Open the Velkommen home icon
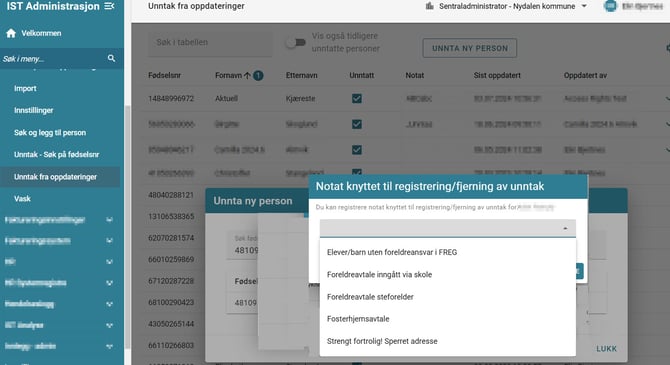Screen dimensions: 670x365 11,33
